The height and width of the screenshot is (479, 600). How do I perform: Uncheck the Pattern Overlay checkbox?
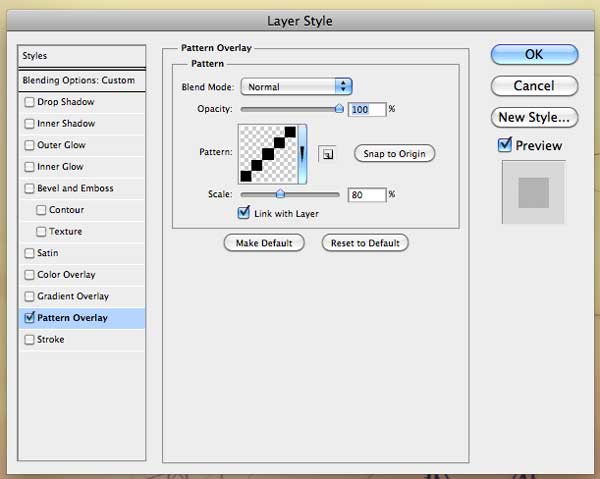point(29,318)
